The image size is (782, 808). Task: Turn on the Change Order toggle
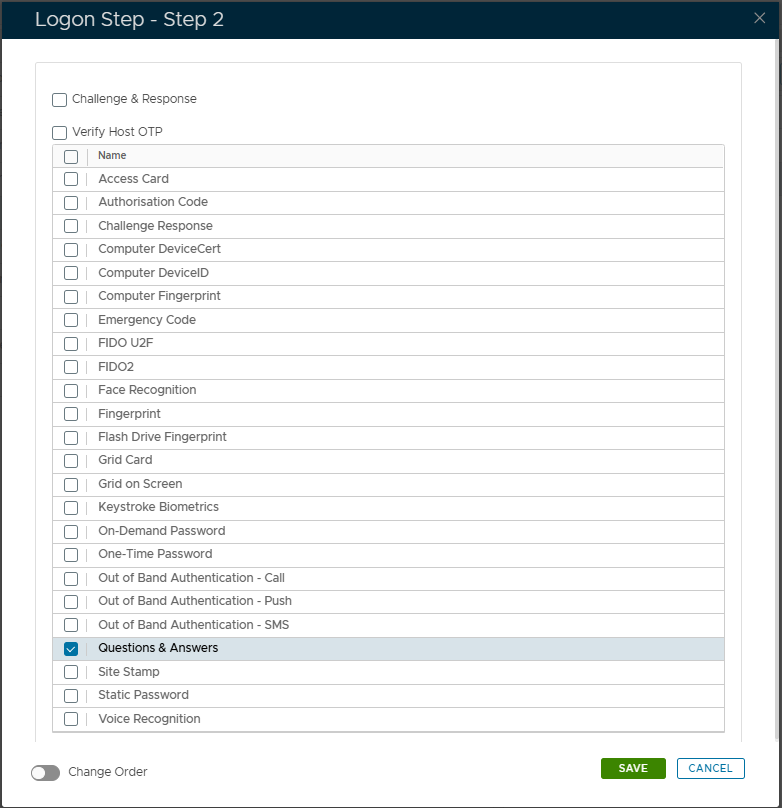tap(45, 773)
